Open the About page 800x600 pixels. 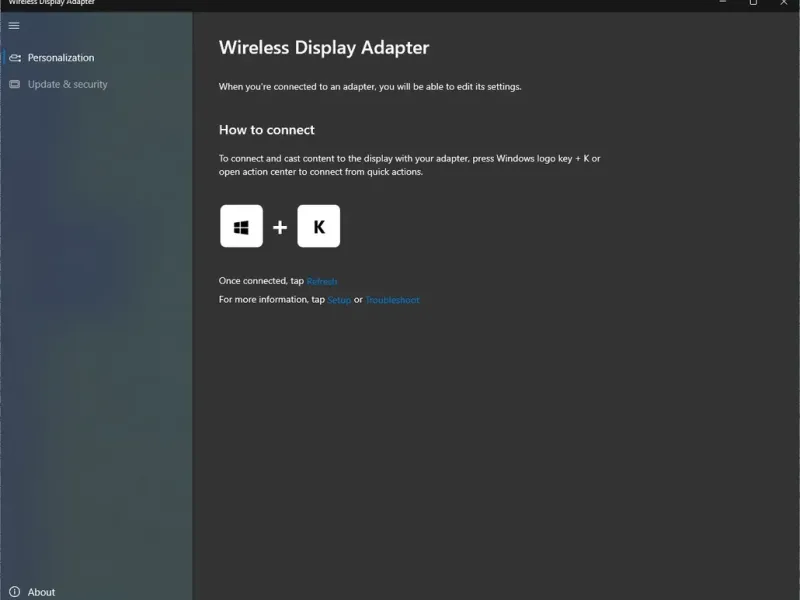click(41, 592)
